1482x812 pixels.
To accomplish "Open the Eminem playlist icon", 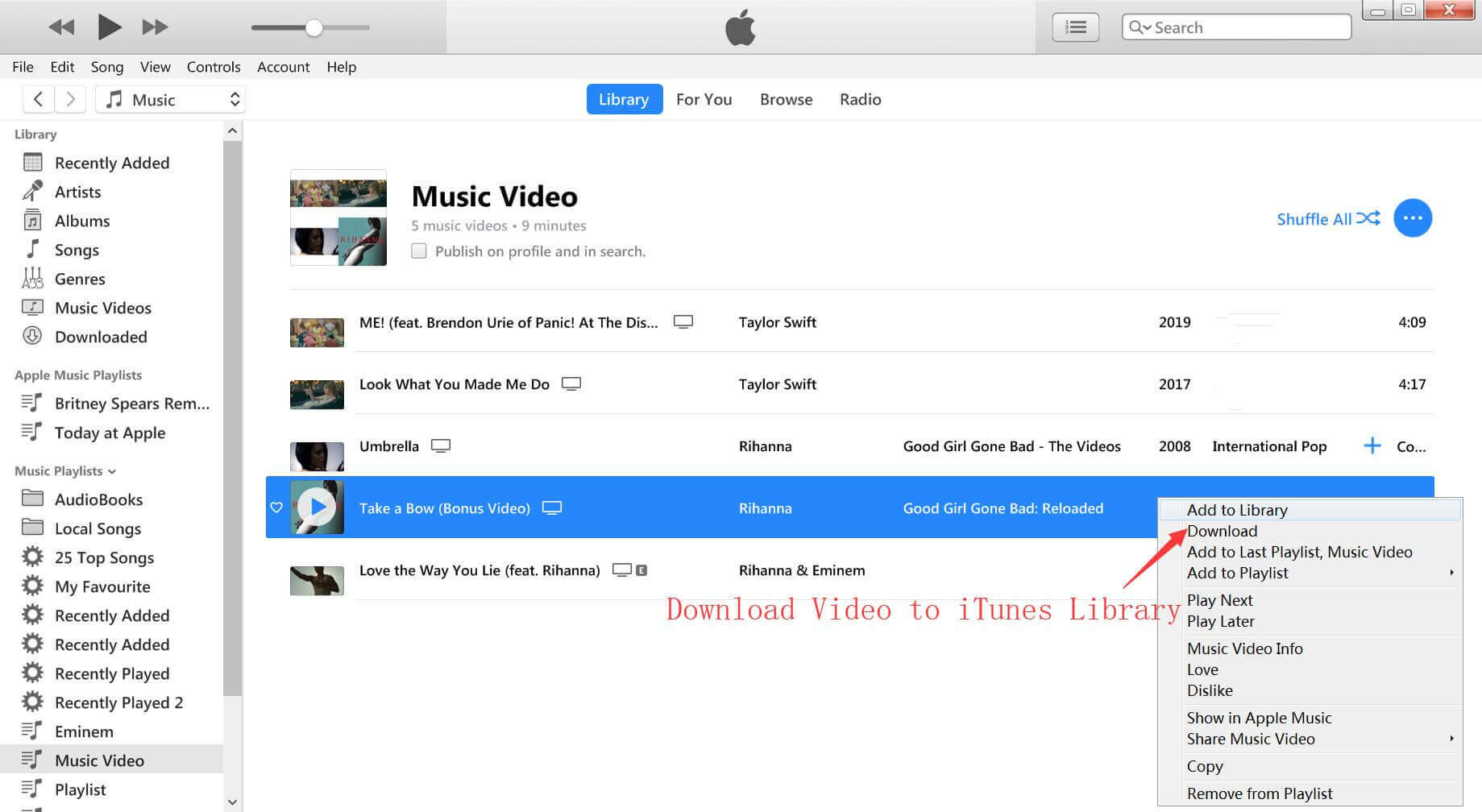I will [32, 731].
